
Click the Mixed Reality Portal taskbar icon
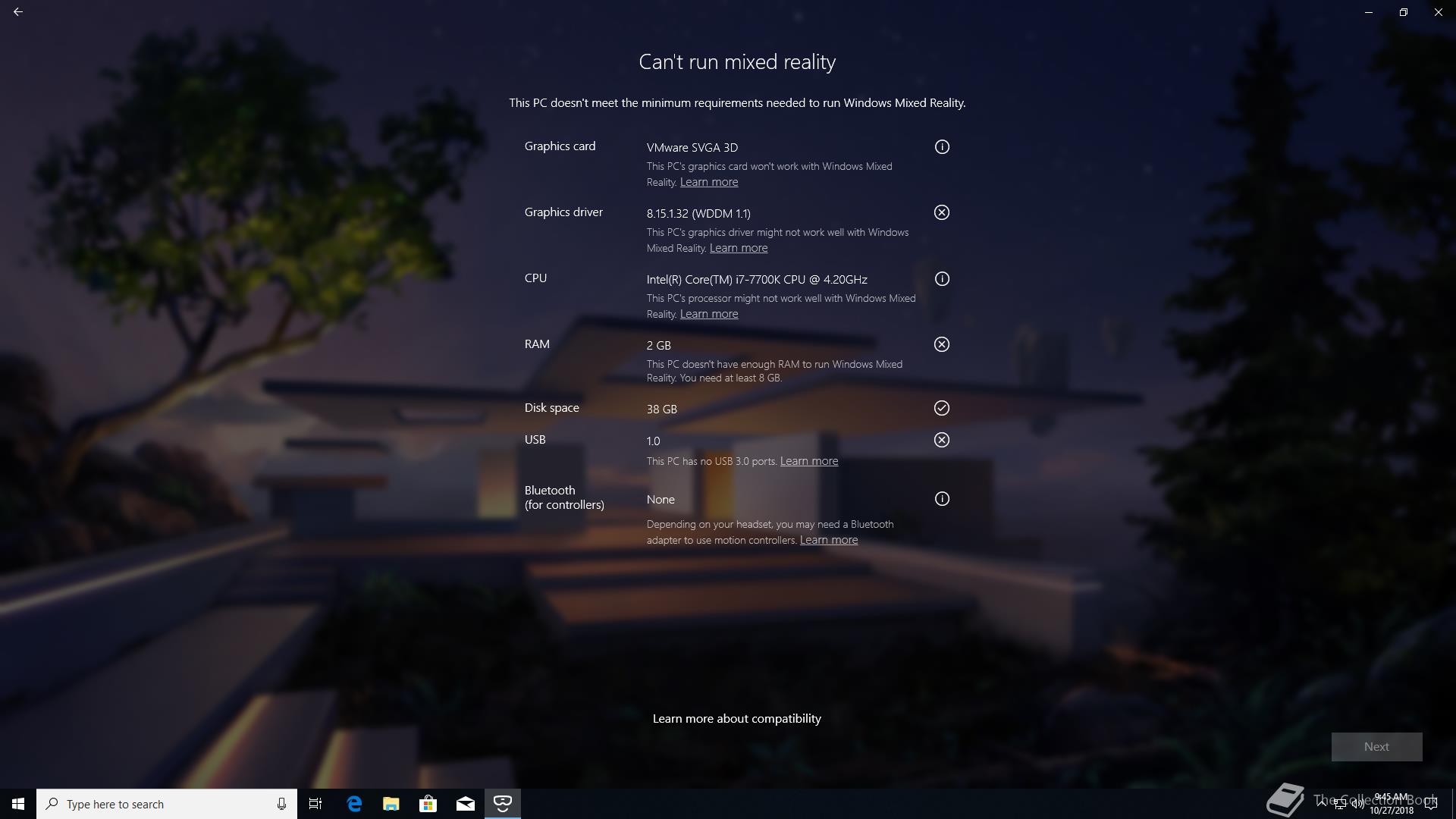[x=502, y=804]
